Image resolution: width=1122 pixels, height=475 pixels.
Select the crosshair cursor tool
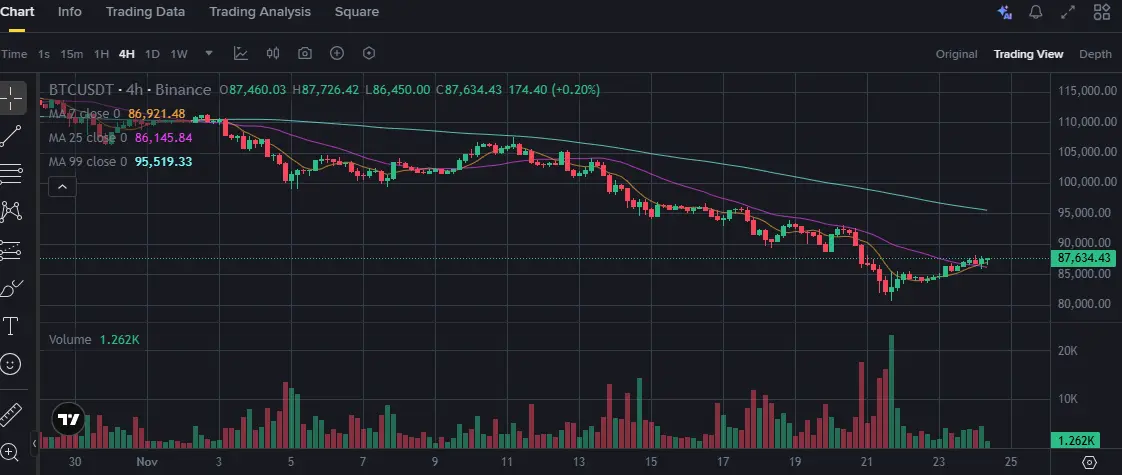pos(12,98)
